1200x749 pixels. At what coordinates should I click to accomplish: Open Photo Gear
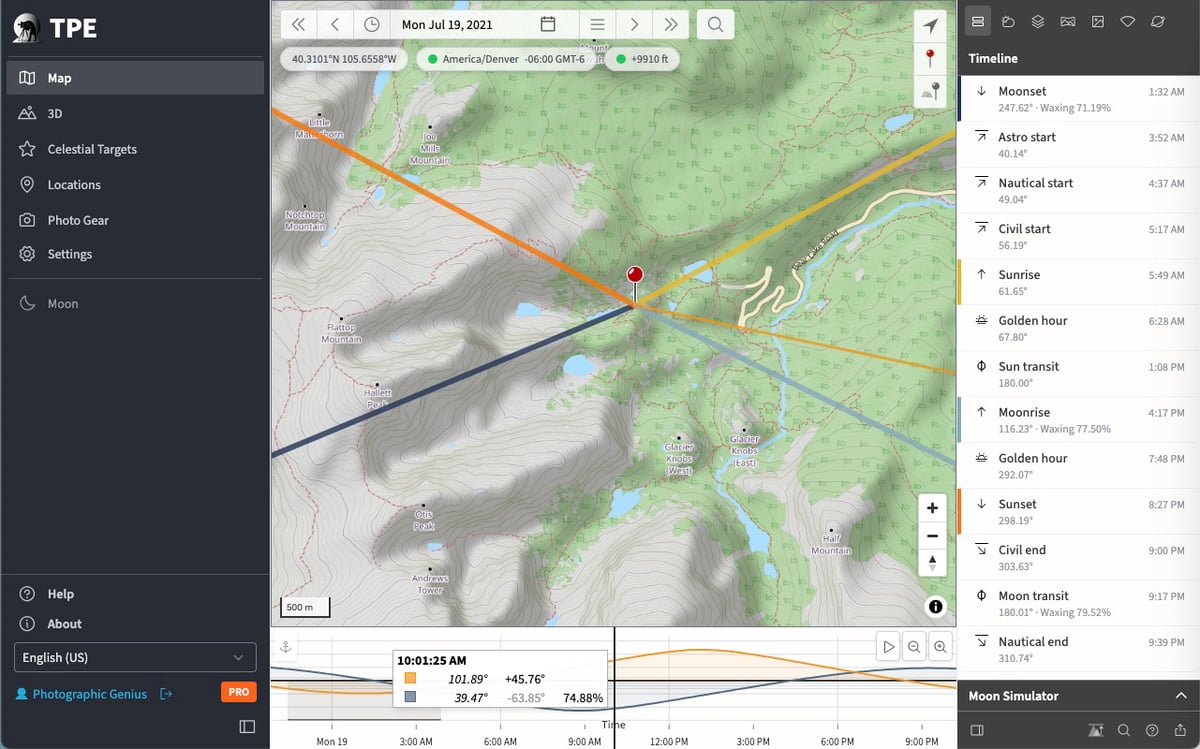point(135,220)
